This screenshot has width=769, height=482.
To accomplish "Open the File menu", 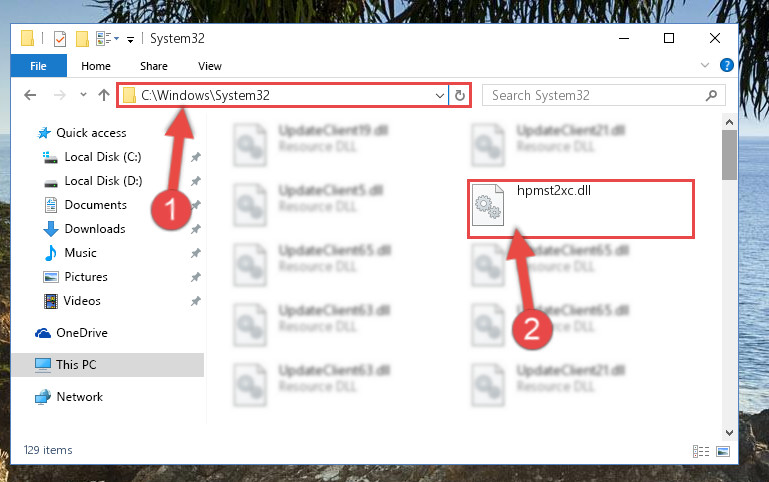I will click(x=38, y=66).
